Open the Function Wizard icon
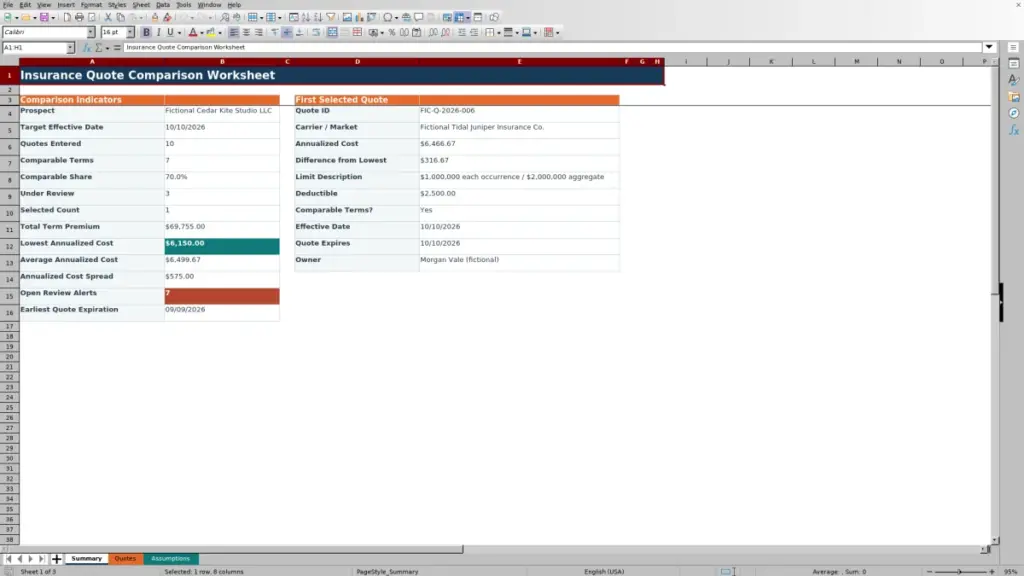The width and height of the screenshot is (1024, 576). coord(86,48)
